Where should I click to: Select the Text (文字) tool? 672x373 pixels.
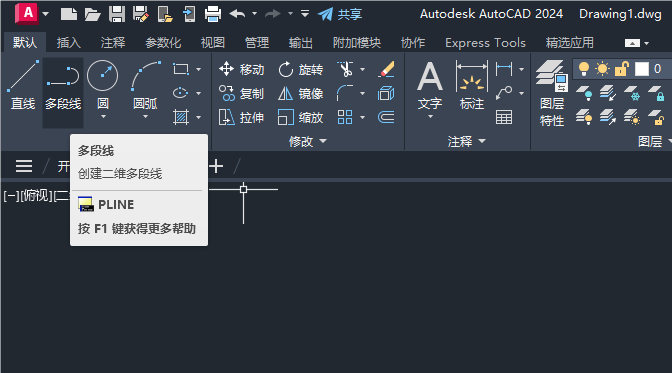click(x=430, y=85)
